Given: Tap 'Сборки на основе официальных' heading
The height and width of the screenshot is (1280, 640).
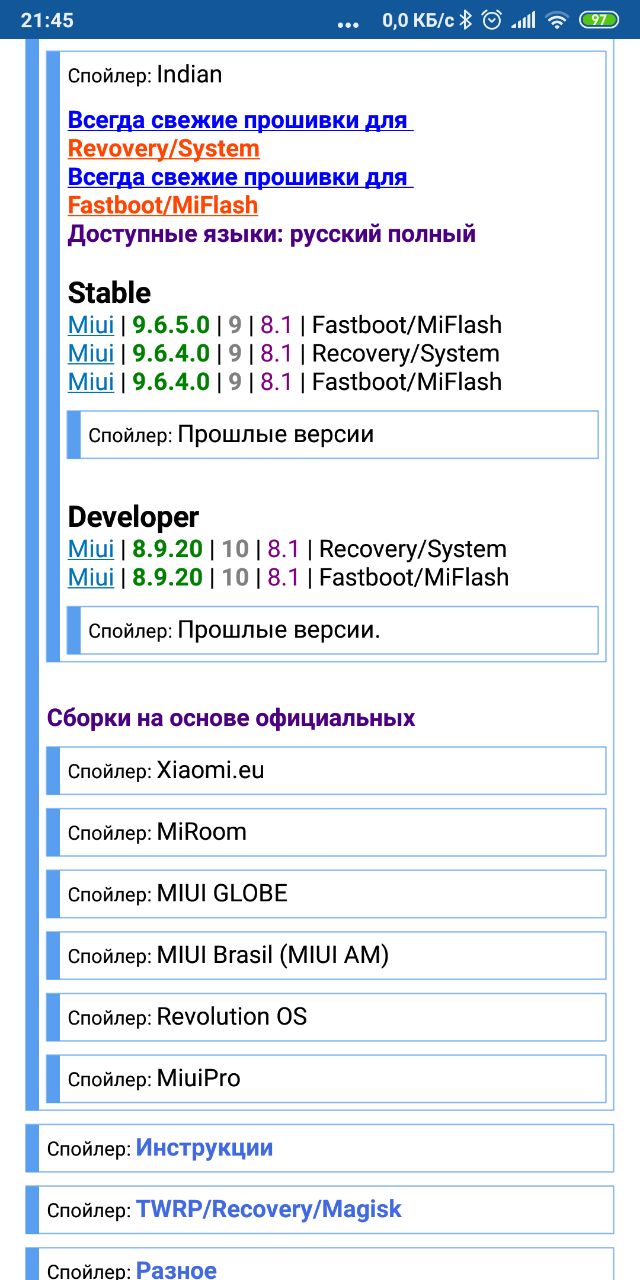Looking at the screenshot, I should (x=231, y=718).
